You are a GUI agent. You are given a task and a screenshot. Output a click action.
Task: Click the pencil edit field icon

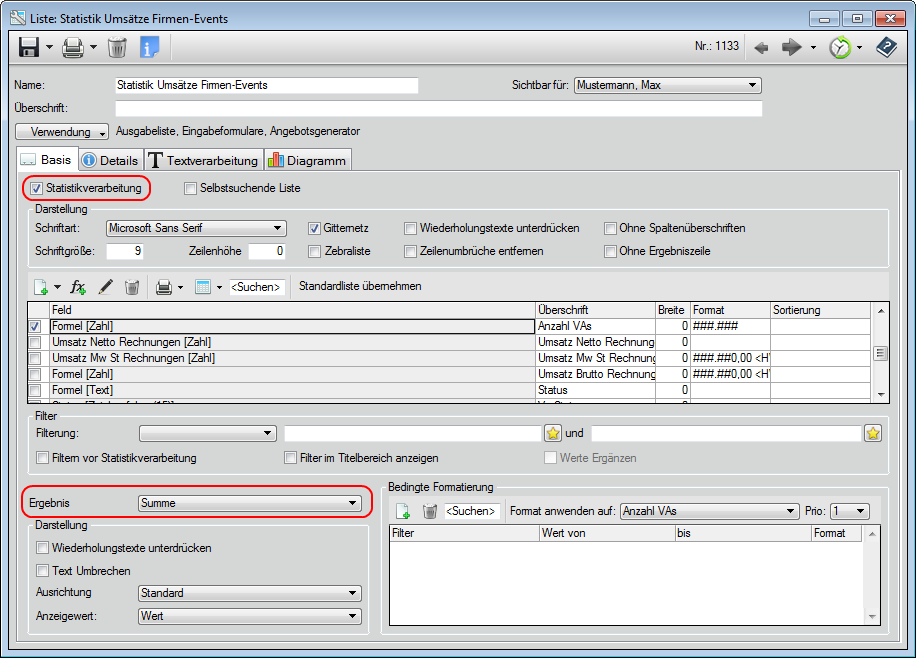pos(105,287)
